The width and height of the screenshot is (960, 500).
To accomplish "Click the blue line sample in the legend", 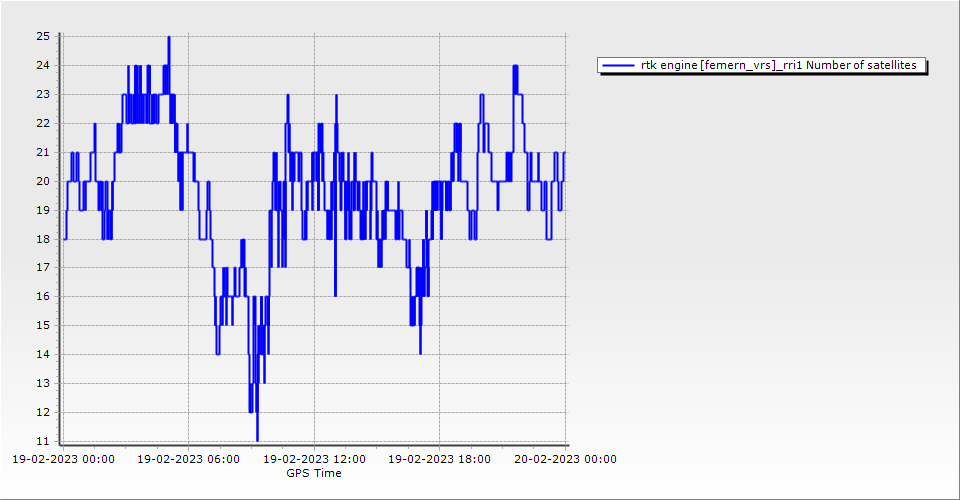I will tap(619, 65).
